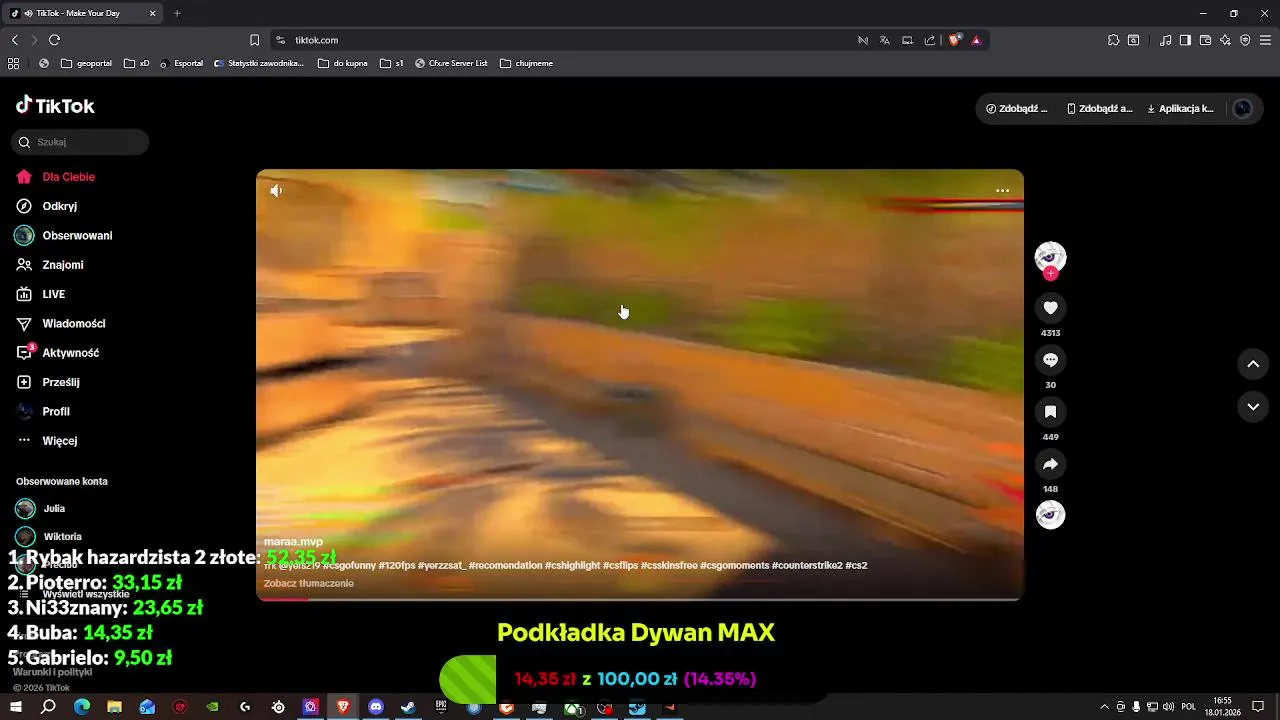
Task: Reload the page with refresh icon
Action: point(54,40)
